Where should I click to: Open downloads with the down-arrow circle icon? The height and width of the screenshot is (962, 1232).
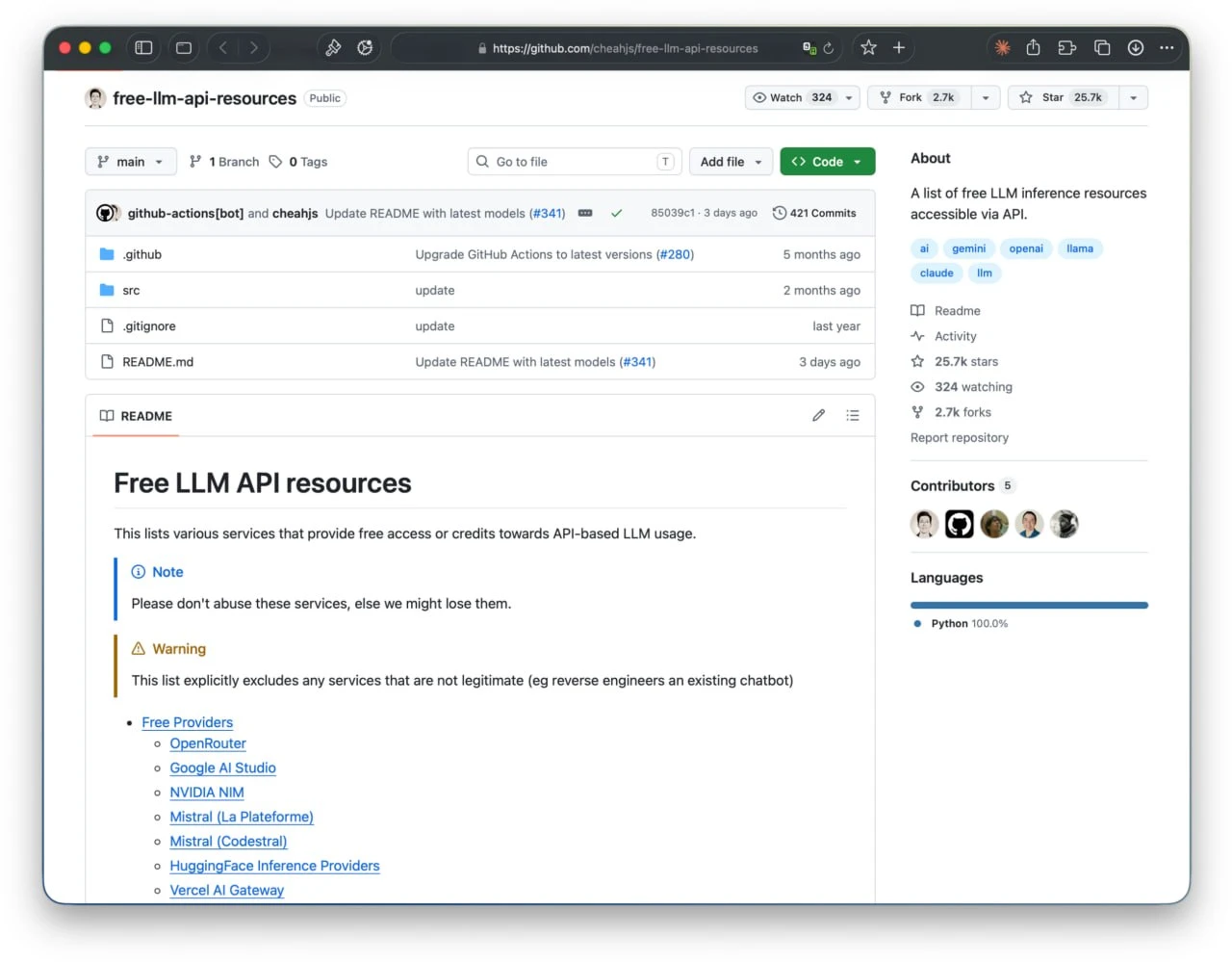click(x=1136, y=47)
